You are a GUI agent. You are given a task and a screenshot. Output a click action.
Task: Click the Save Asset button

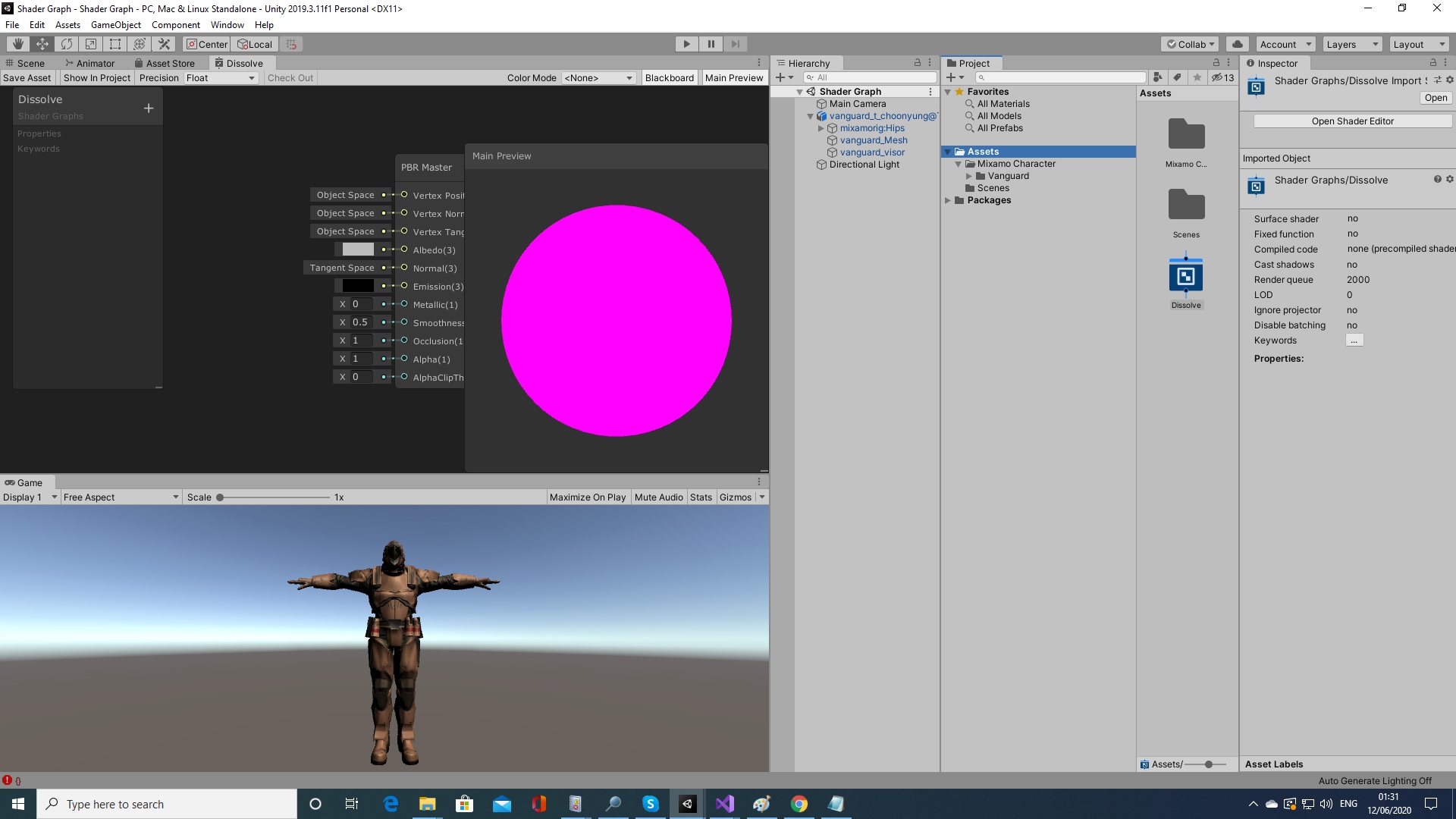pos(28,78)
